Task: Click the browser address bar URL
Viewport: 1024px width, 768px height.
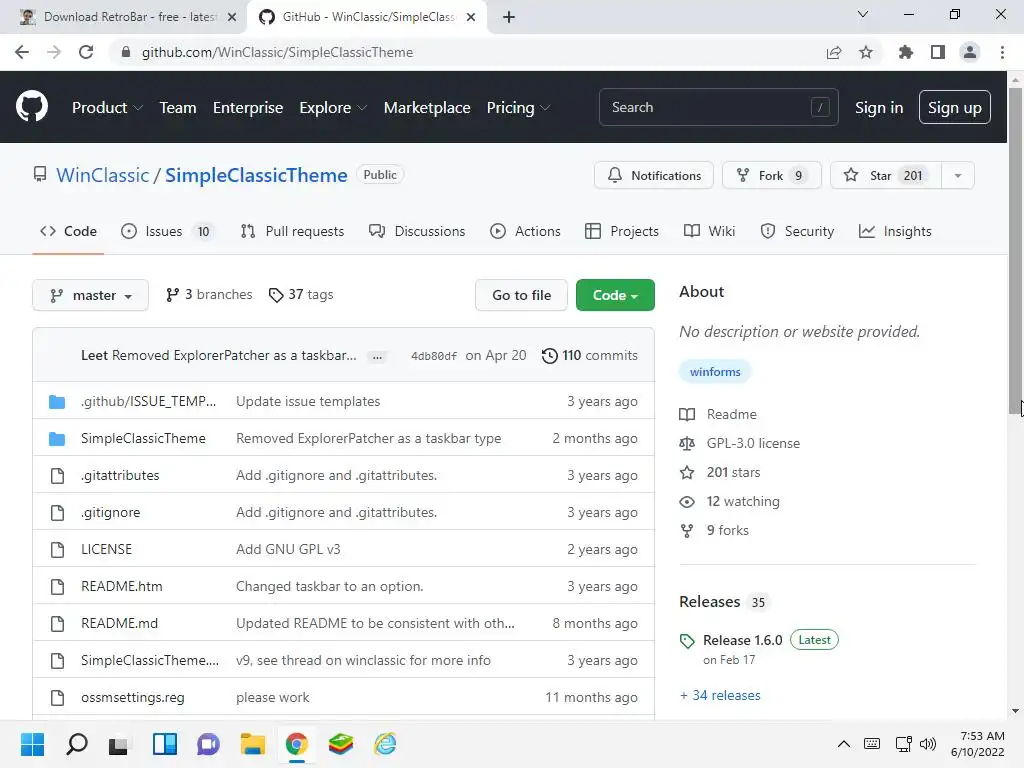Action: coord(278,52)
